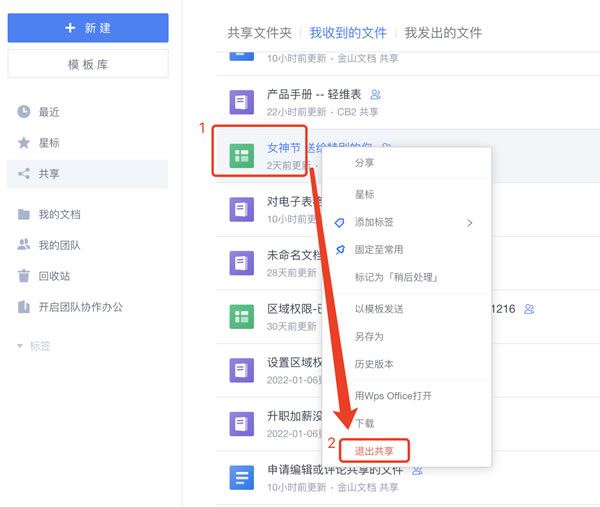Click the tag icon beside 添加标签
600x507 pixels.
340,222
